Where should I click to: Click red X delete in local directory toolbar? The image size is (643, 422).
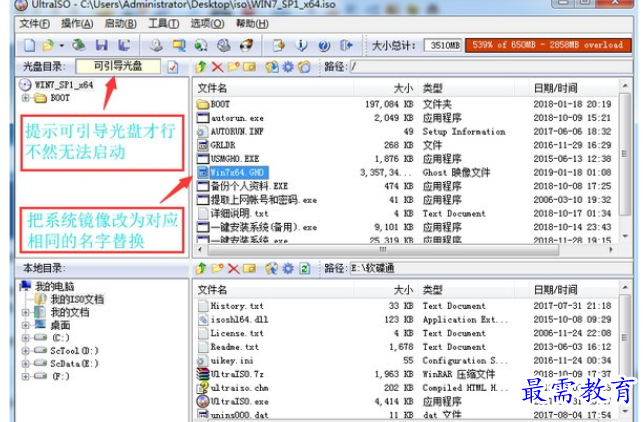pos(233,269)
